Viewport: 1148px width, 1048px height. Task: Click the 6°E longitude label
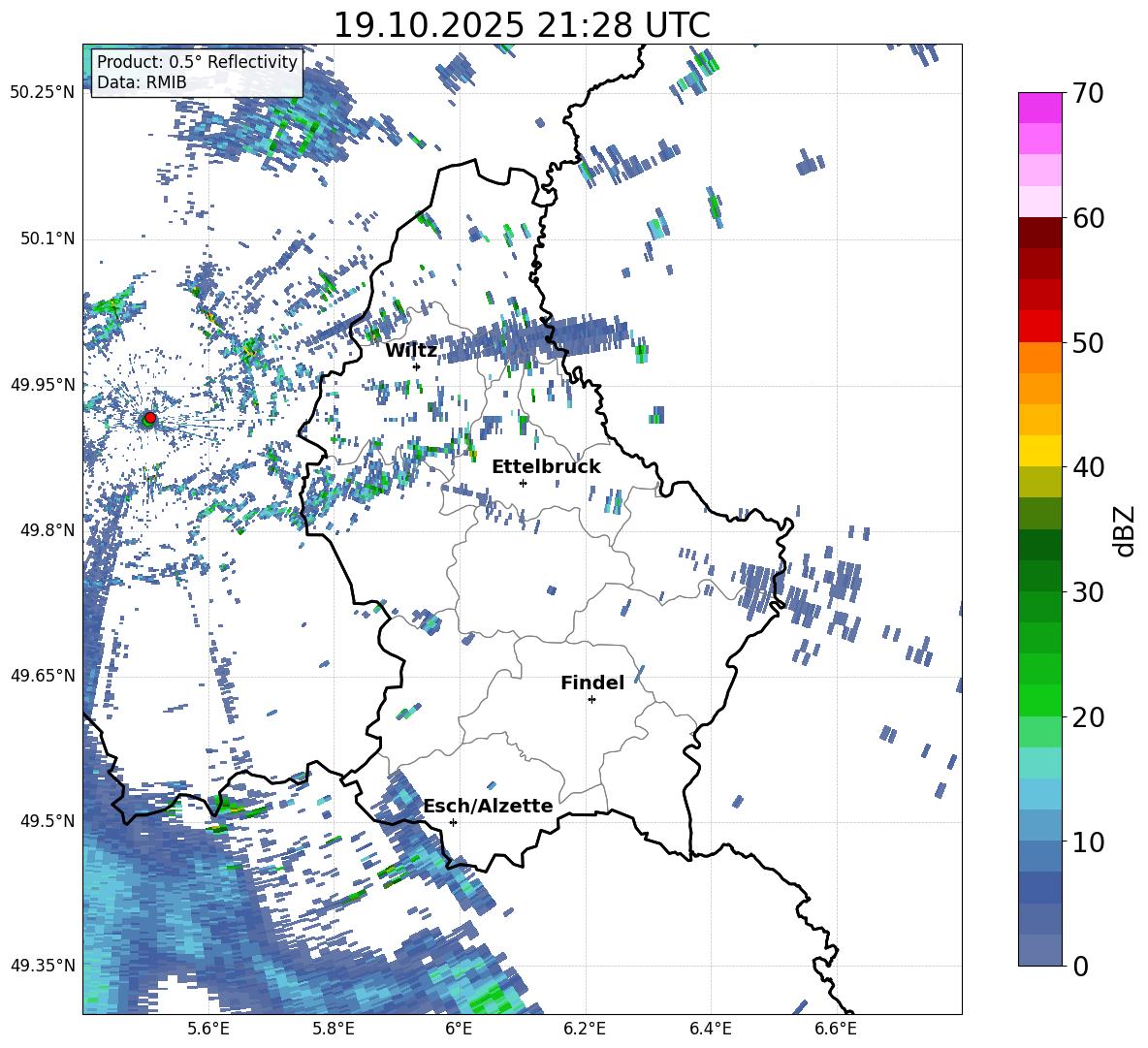(459, 1029)
